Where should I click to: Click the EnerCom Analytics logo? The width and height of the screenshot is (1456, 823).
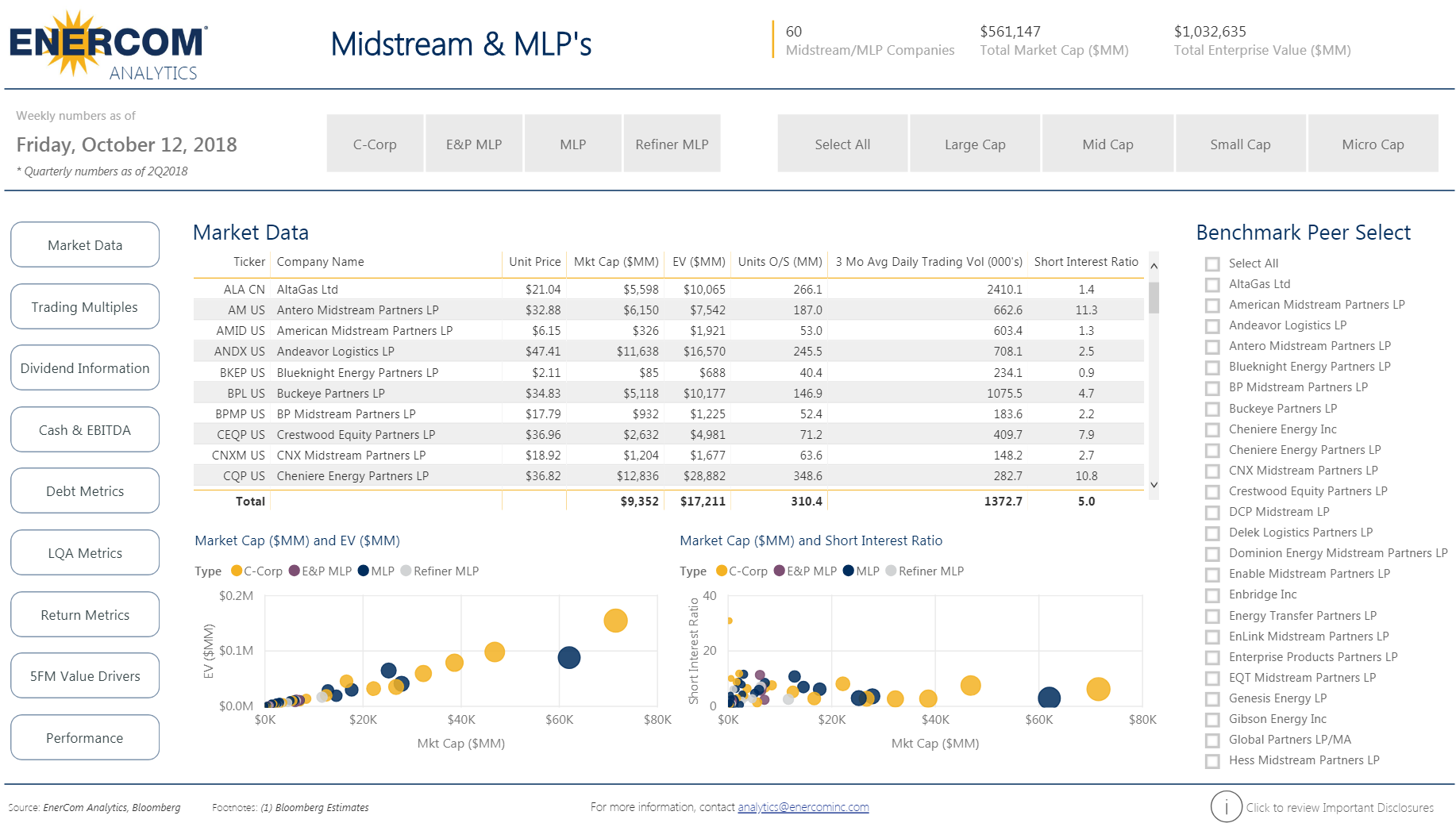(x=108, y=46)
